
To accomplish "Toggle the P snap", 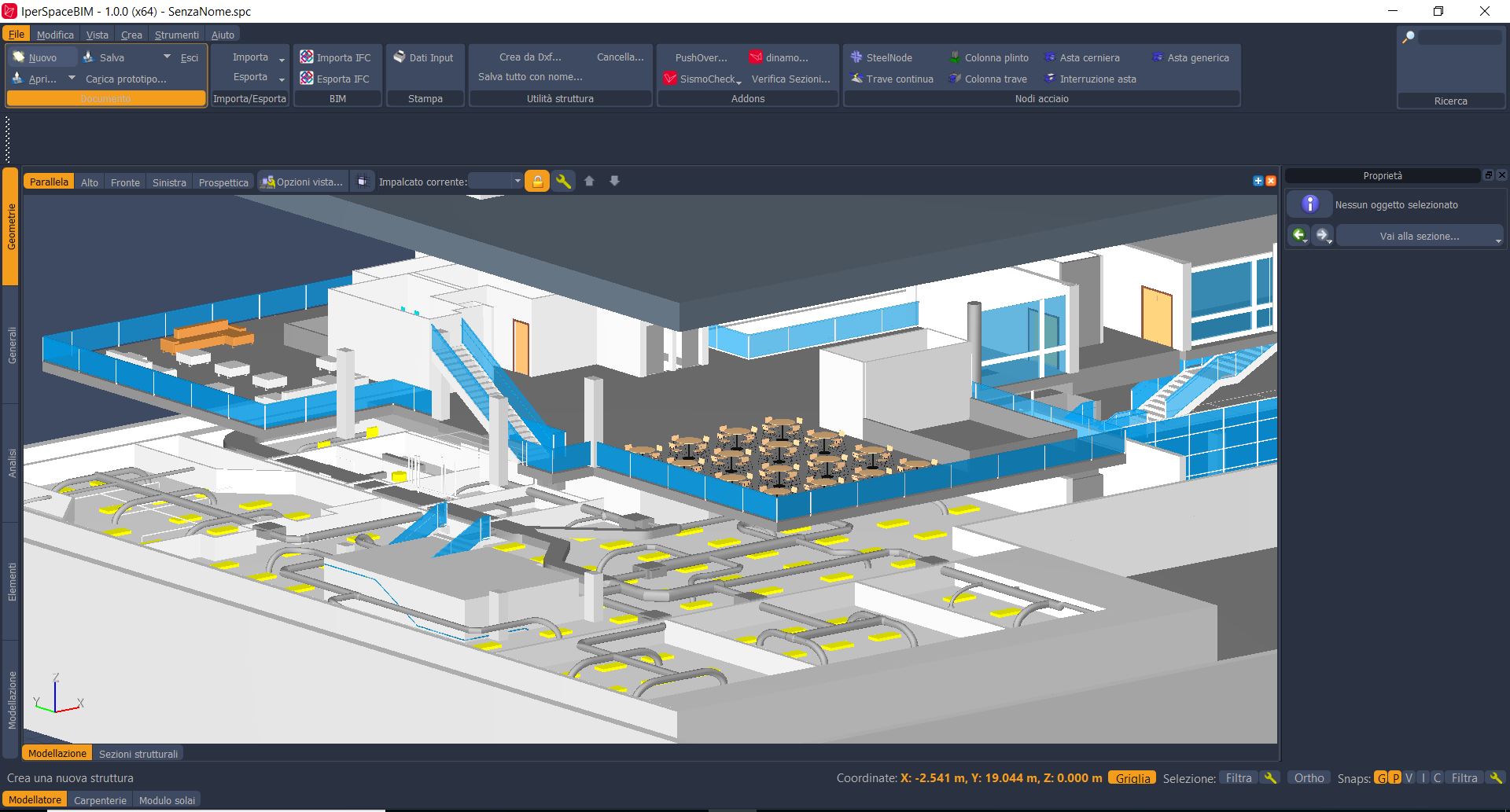I will pos(1395,777).
